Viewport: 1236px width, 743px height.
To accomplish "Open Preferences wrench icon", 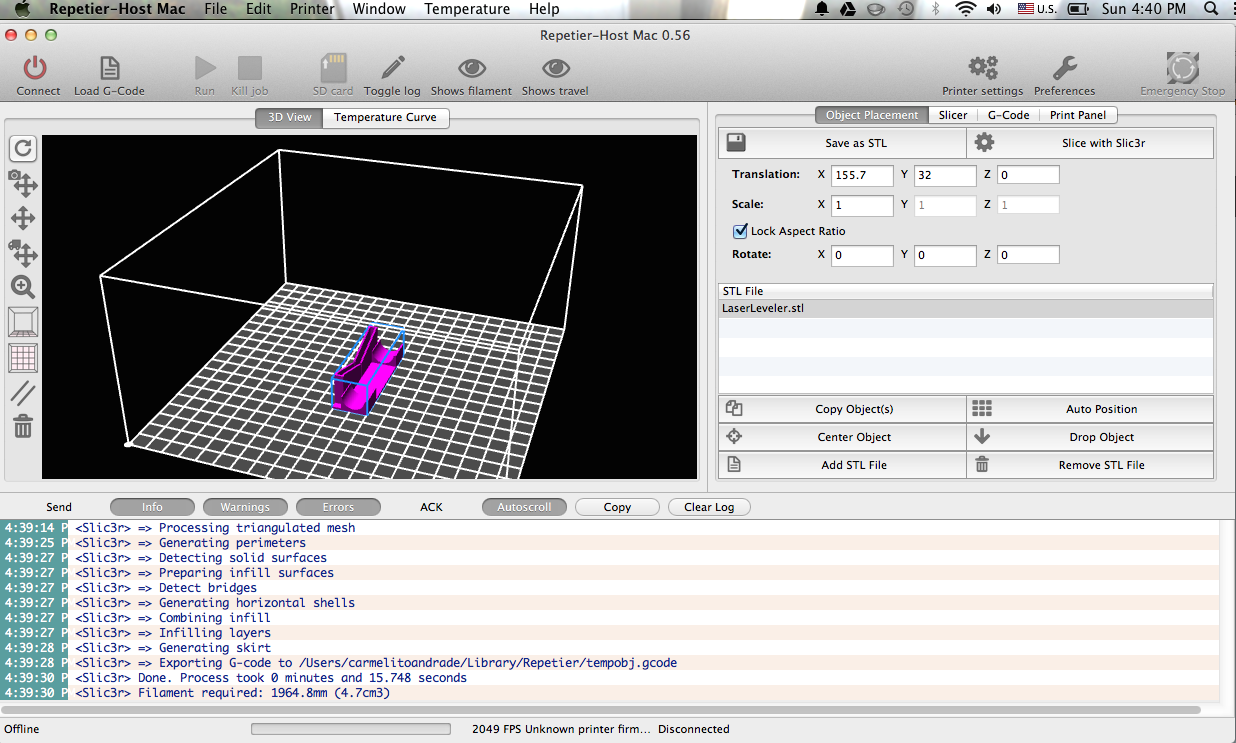I will [1064, 68].
